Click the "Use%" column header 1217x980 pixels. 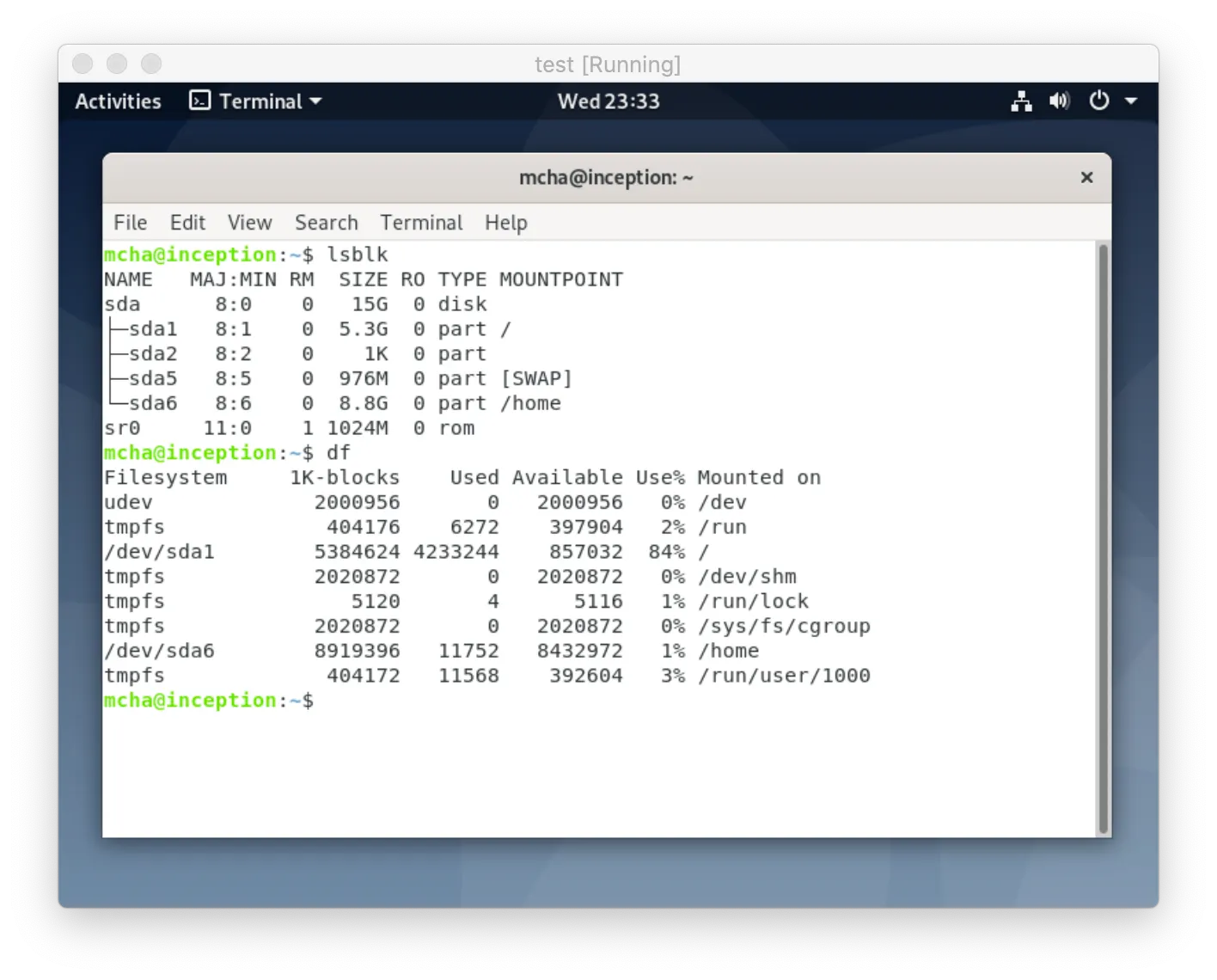pyautogui.click(x=660, y=478)
